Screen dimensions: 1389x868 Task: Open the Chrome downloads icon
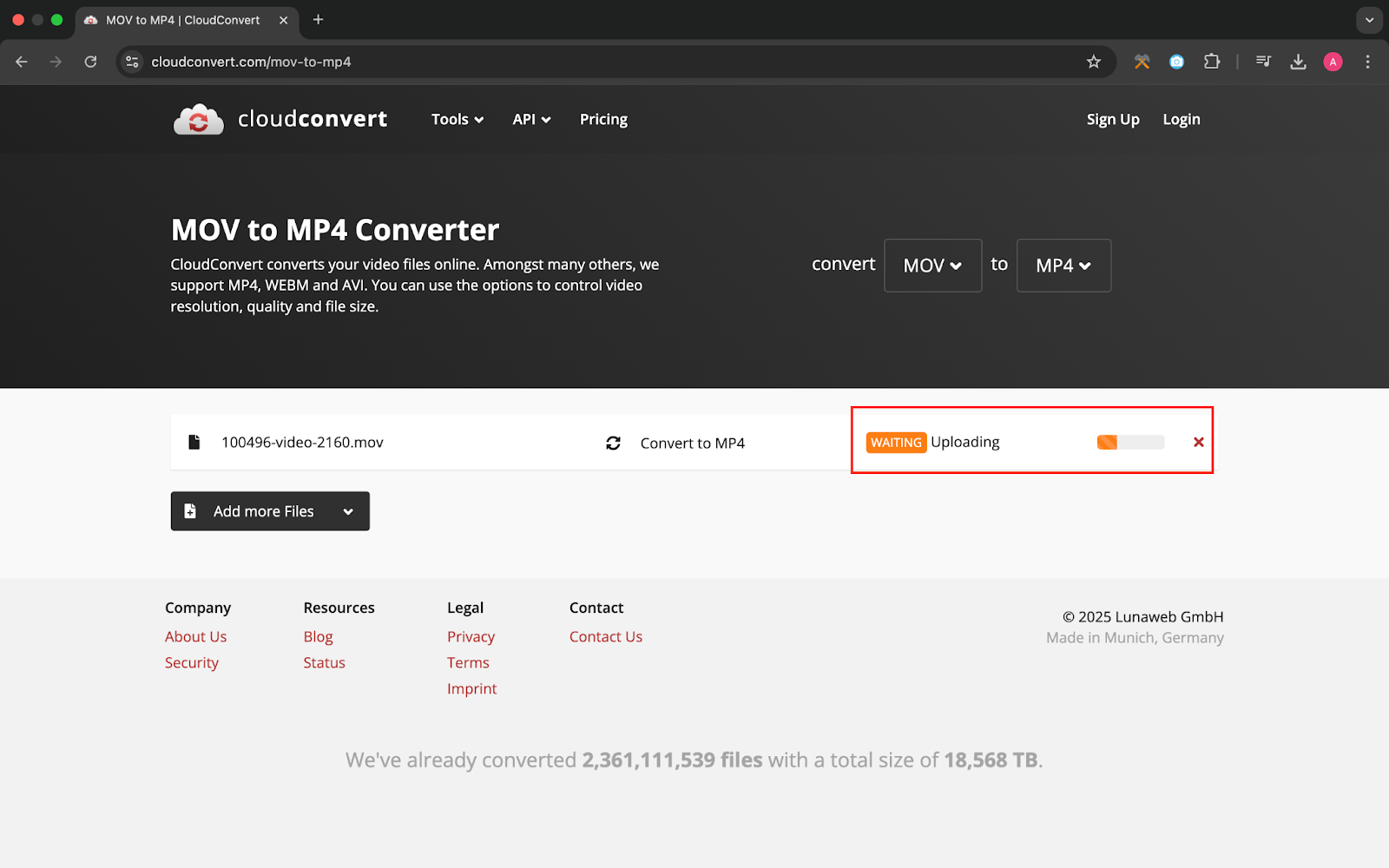tap(1298, 62)
